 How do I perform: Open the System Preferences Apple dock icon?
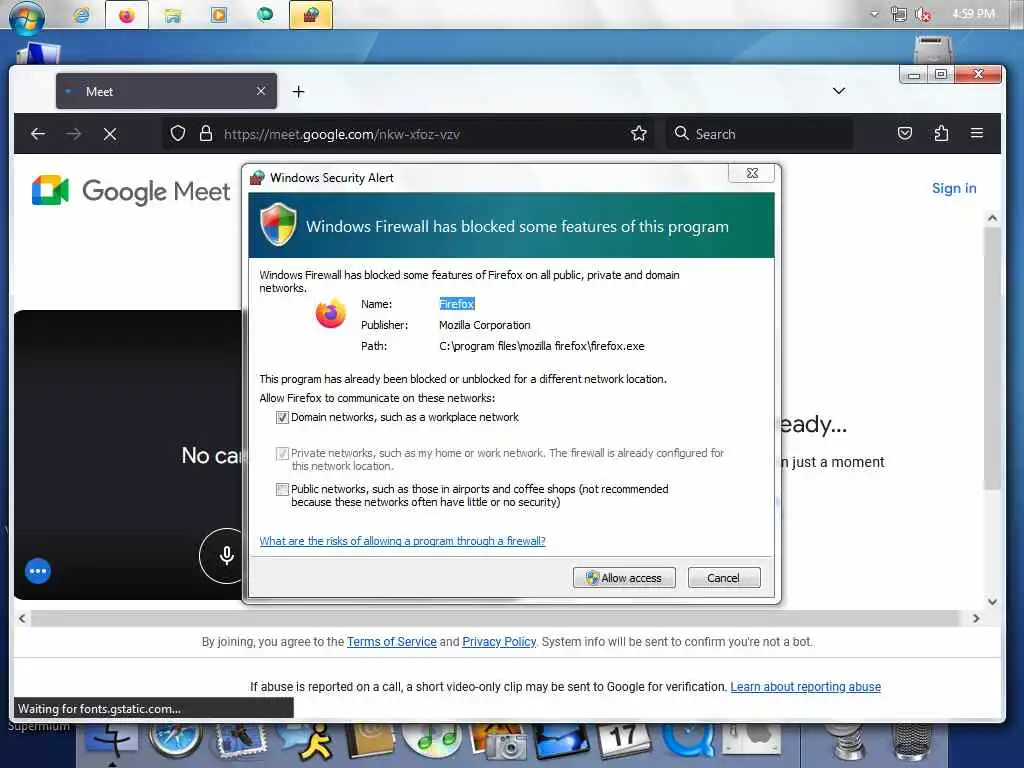752,741
